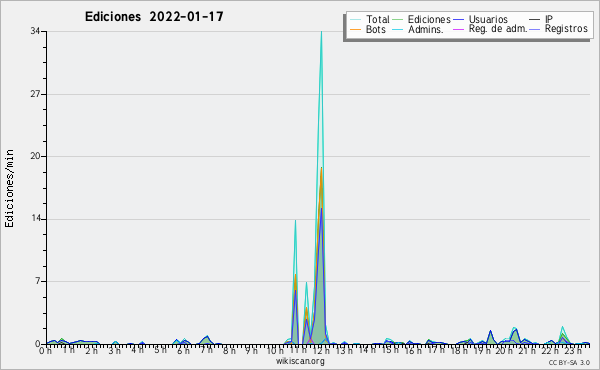Screen dimensions: 600x370
Task: Click the Ediciones legend label
Action: click(x=429, y=19)
